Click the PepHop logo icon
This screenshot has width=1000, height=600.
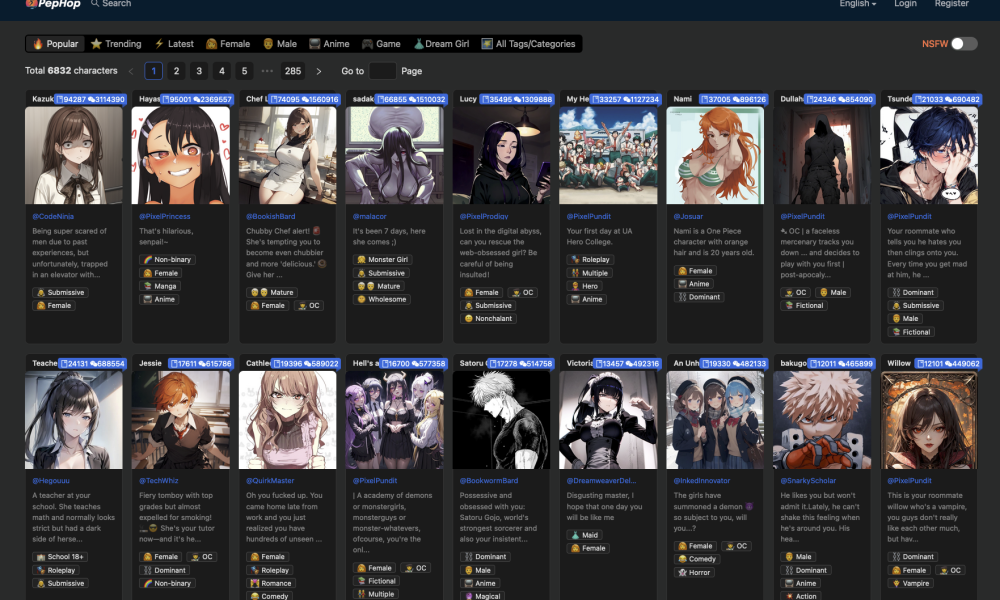coord(31,3)
